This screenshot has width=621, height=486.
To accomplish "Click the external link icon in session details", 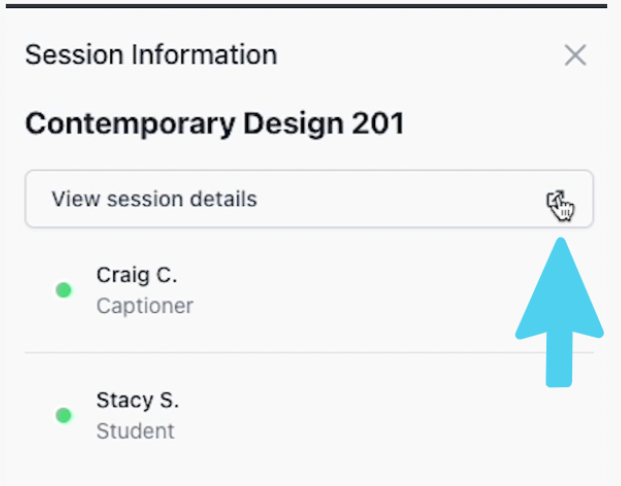I will click(x=556, y=199).
